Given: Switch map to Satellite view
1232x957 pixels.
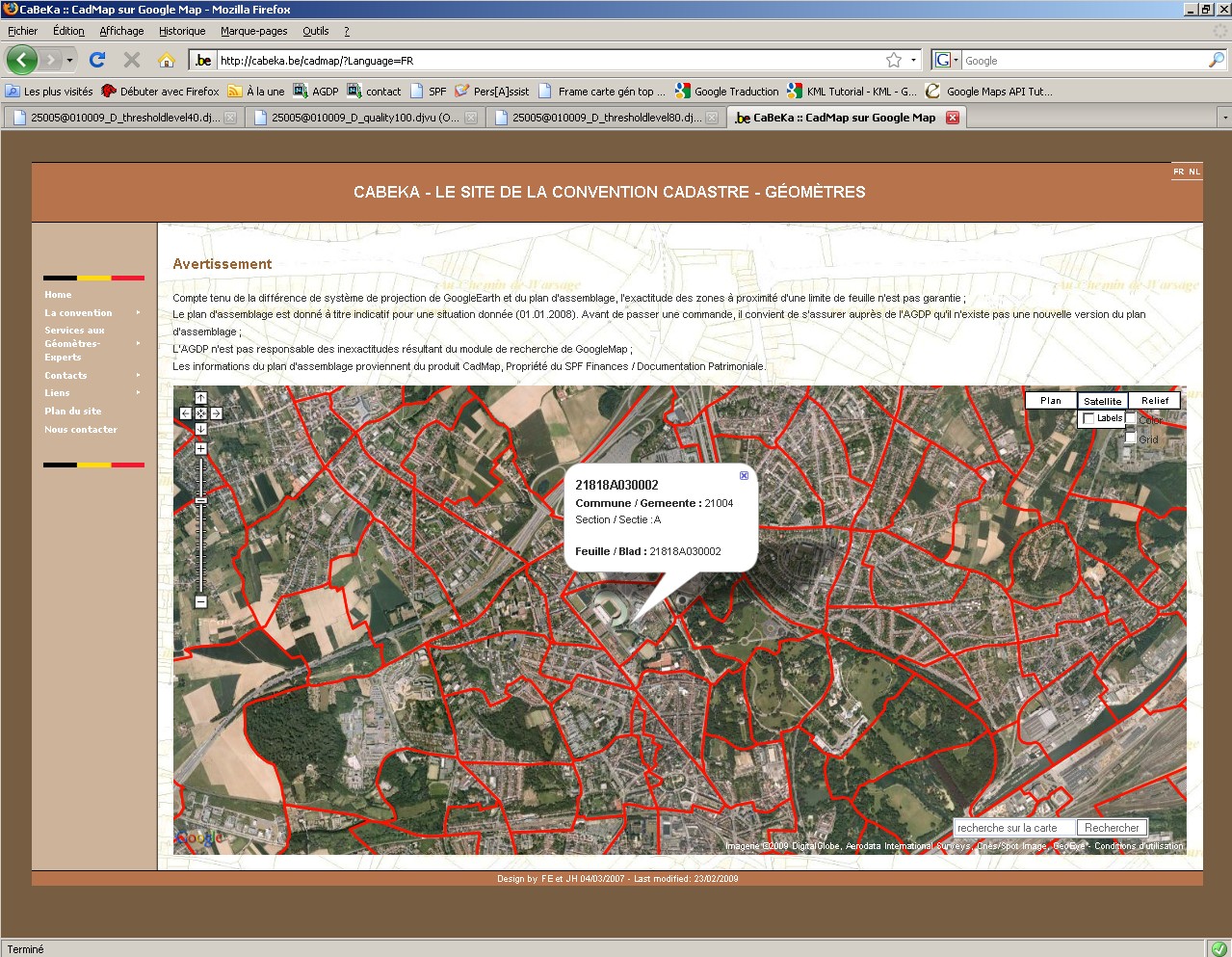Looking at the screenshot, I should (x=1102, y=401).
